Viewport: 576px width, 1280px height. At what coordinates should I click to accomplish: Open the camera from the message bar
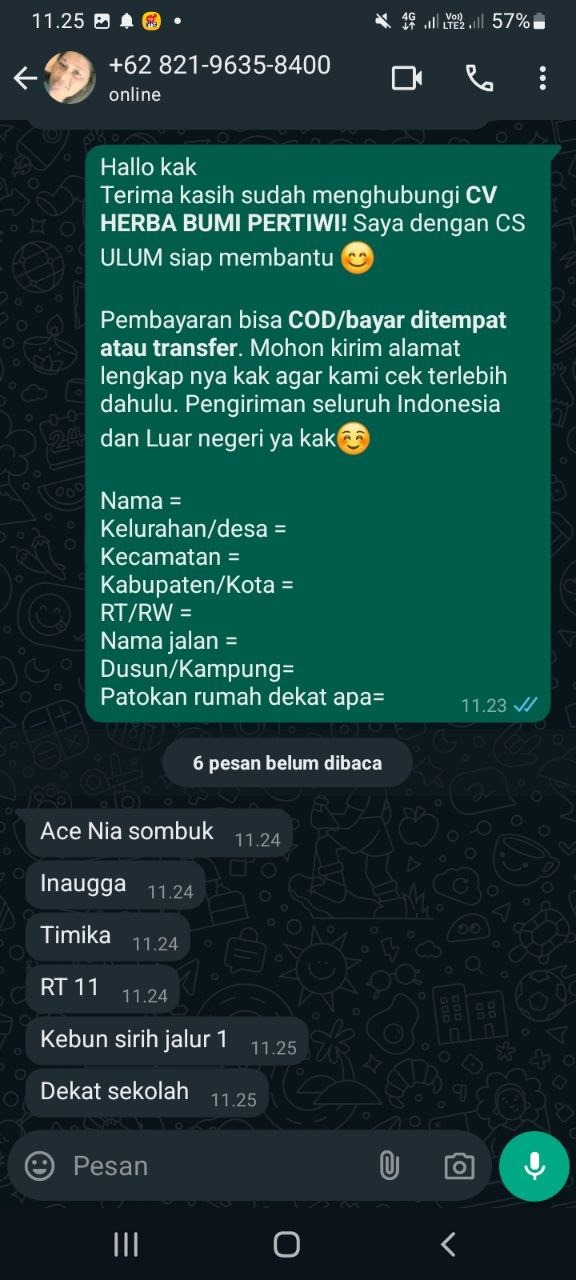[459, 1166]
